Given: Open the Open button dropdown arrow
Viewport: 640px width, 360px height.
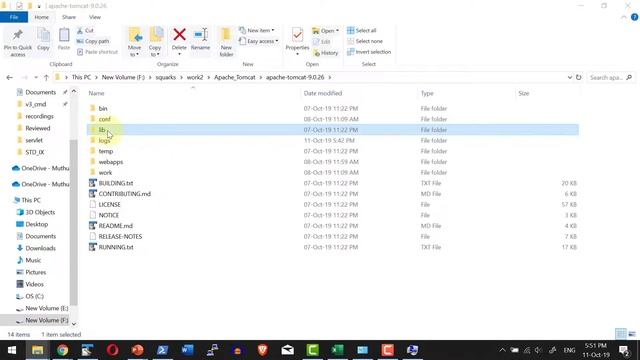Looking at the screenshot, I should pos(338,31).
